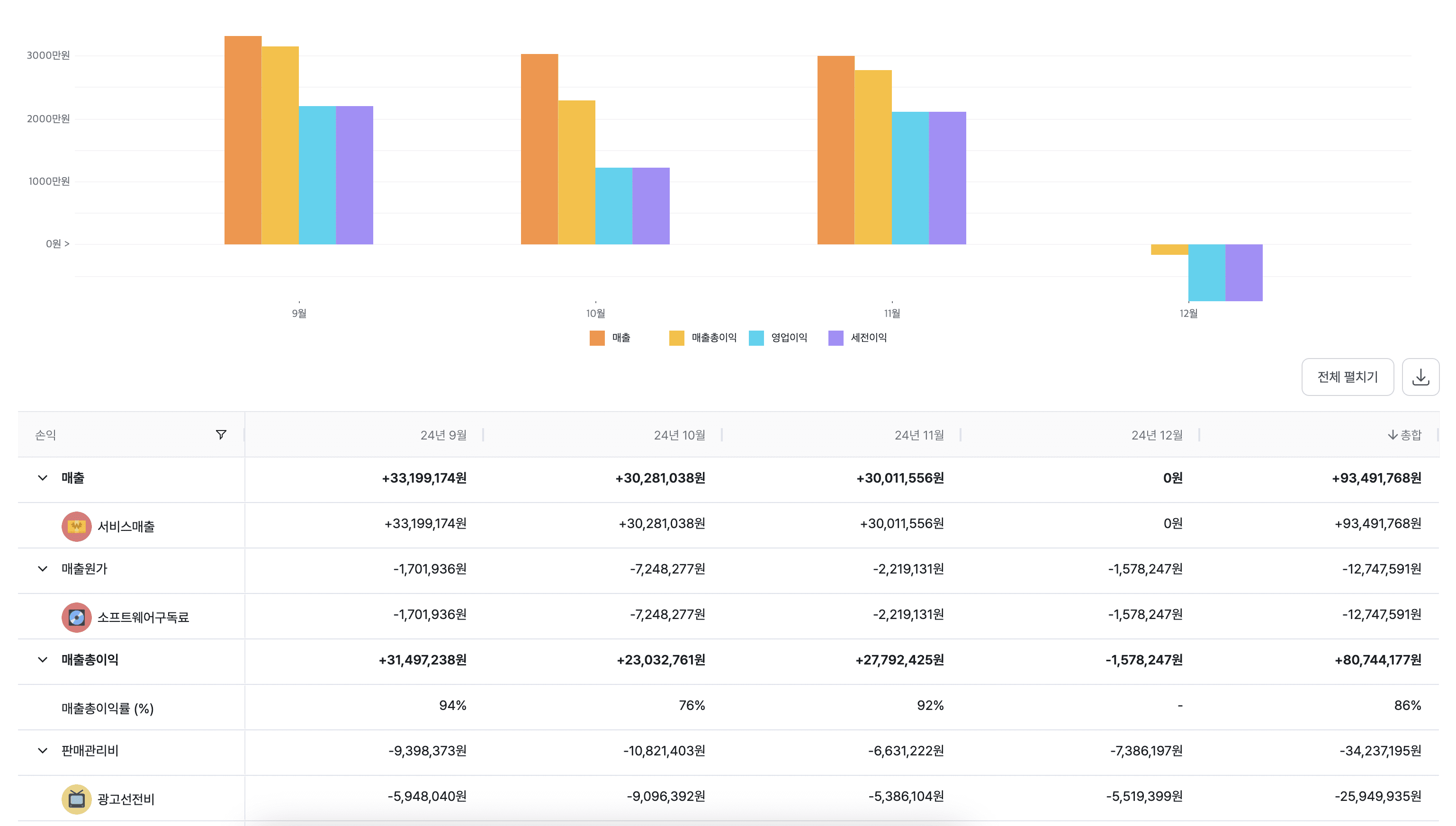
Task: Click the arrow next to 0원 axis label
Action: coord(67,244)
